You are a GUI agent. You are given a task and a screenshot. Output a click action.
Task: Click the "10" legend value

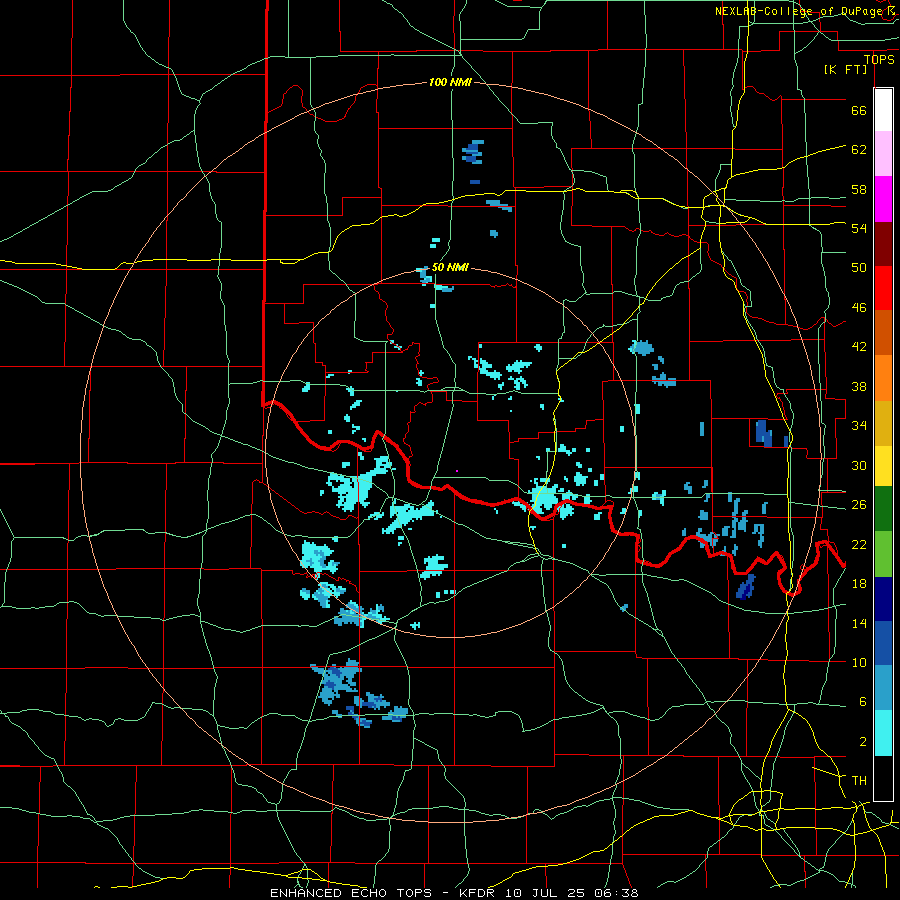tap(859, 662)
